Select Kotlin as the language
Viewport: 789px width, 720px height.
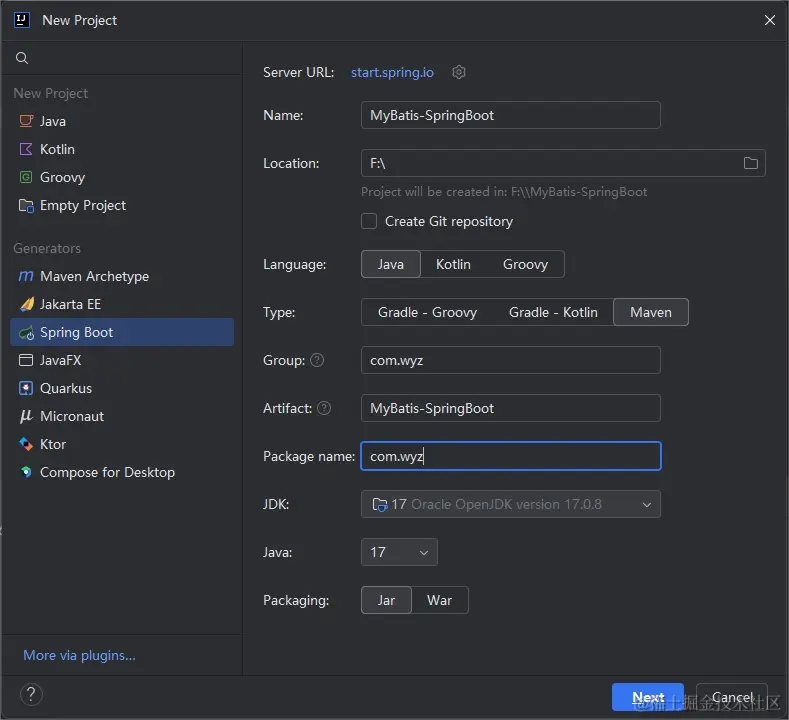[x=453, y=264]
